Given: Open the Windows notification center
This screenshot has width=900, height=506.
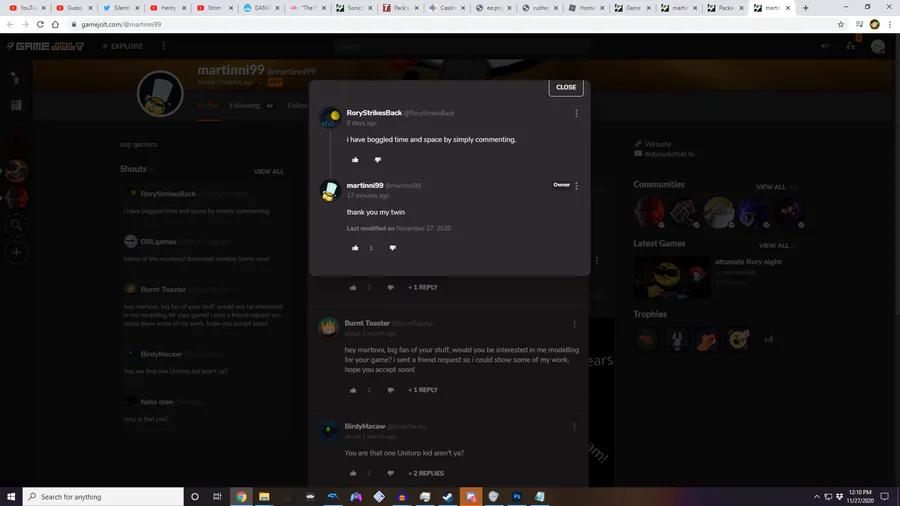Looking at the screenshot, I should (x=885, y=497).
